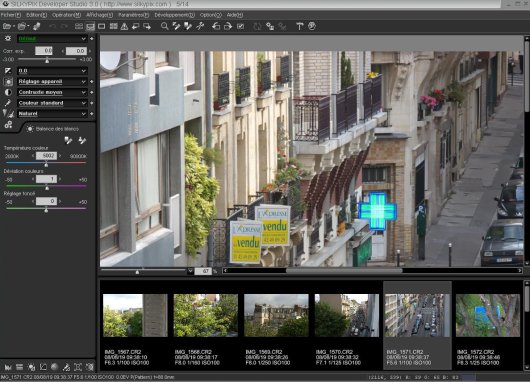
Task: Go to next image arrow icon
Action: click(147, 26)
